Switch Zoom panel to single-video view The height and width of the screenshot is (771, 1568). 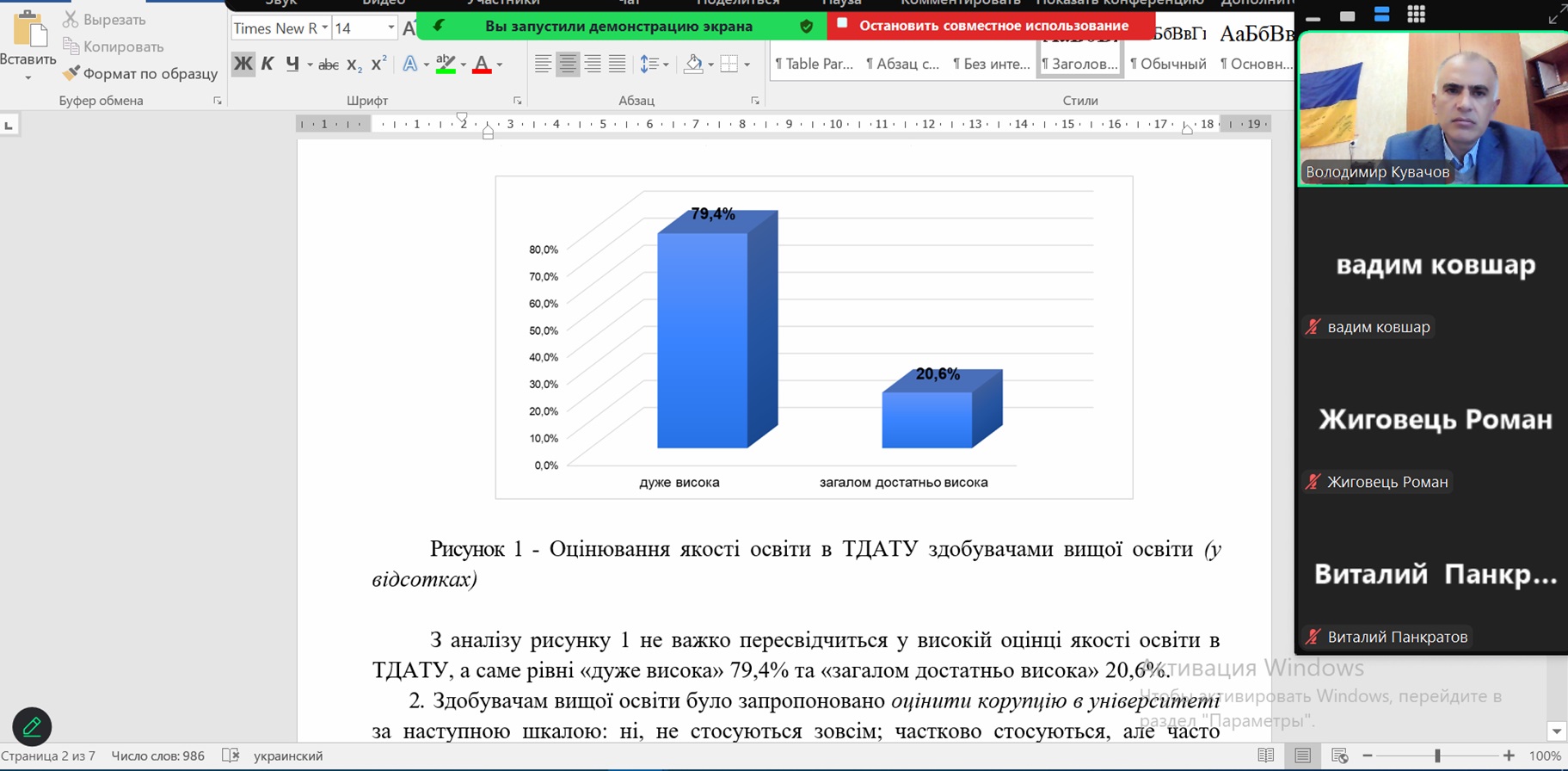1347,15
